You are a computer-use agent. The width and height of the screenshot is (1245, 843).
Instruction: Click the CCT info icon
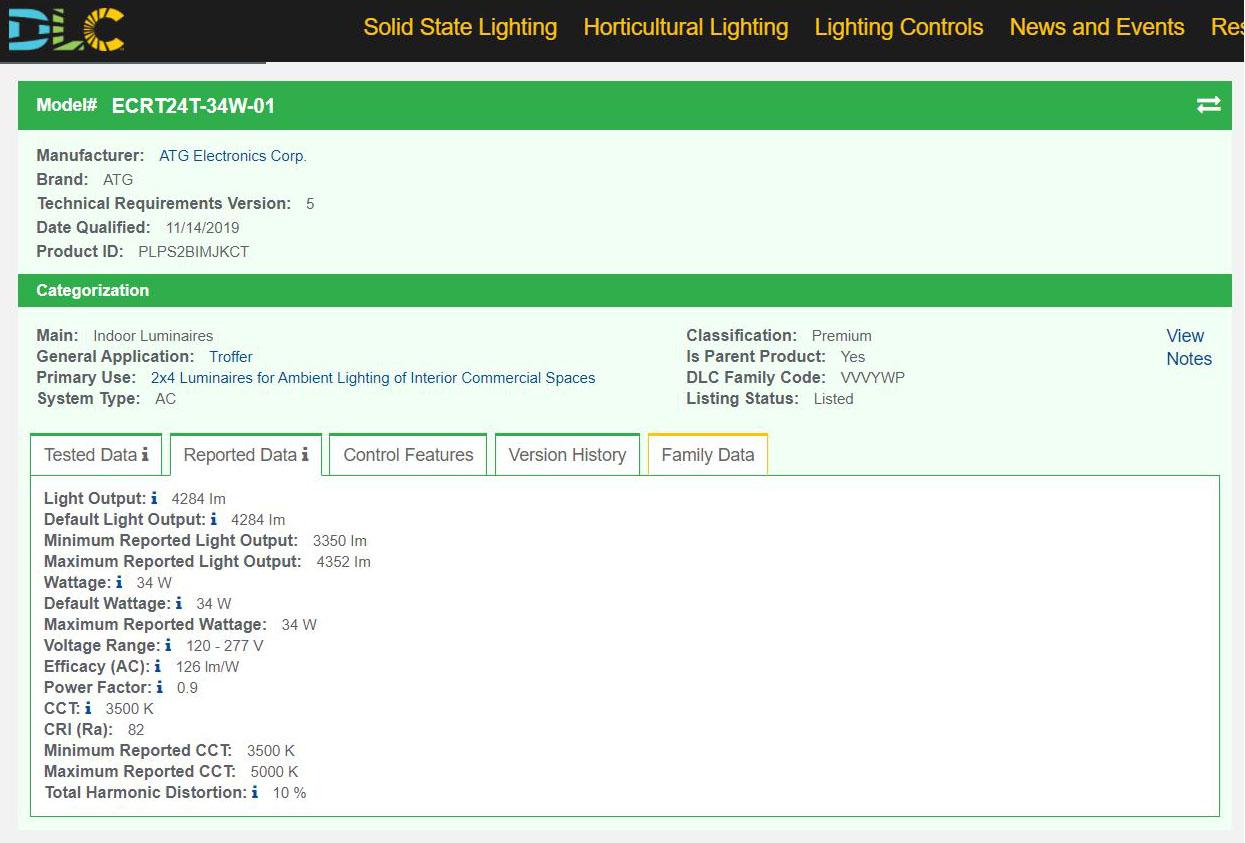coord(87,708)
